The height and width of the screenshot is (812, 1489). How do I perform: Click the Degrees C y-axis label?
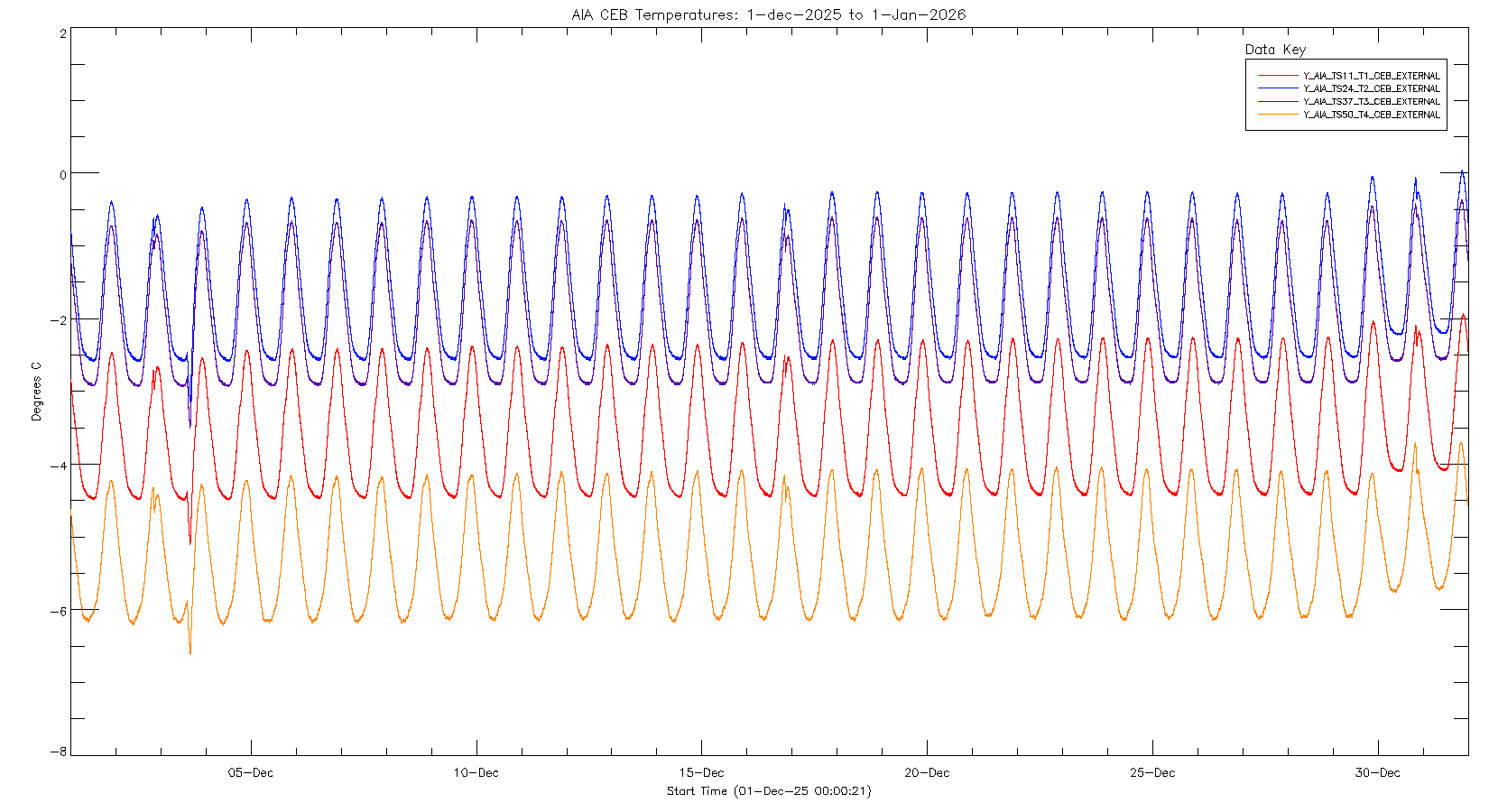click(36, 392)
